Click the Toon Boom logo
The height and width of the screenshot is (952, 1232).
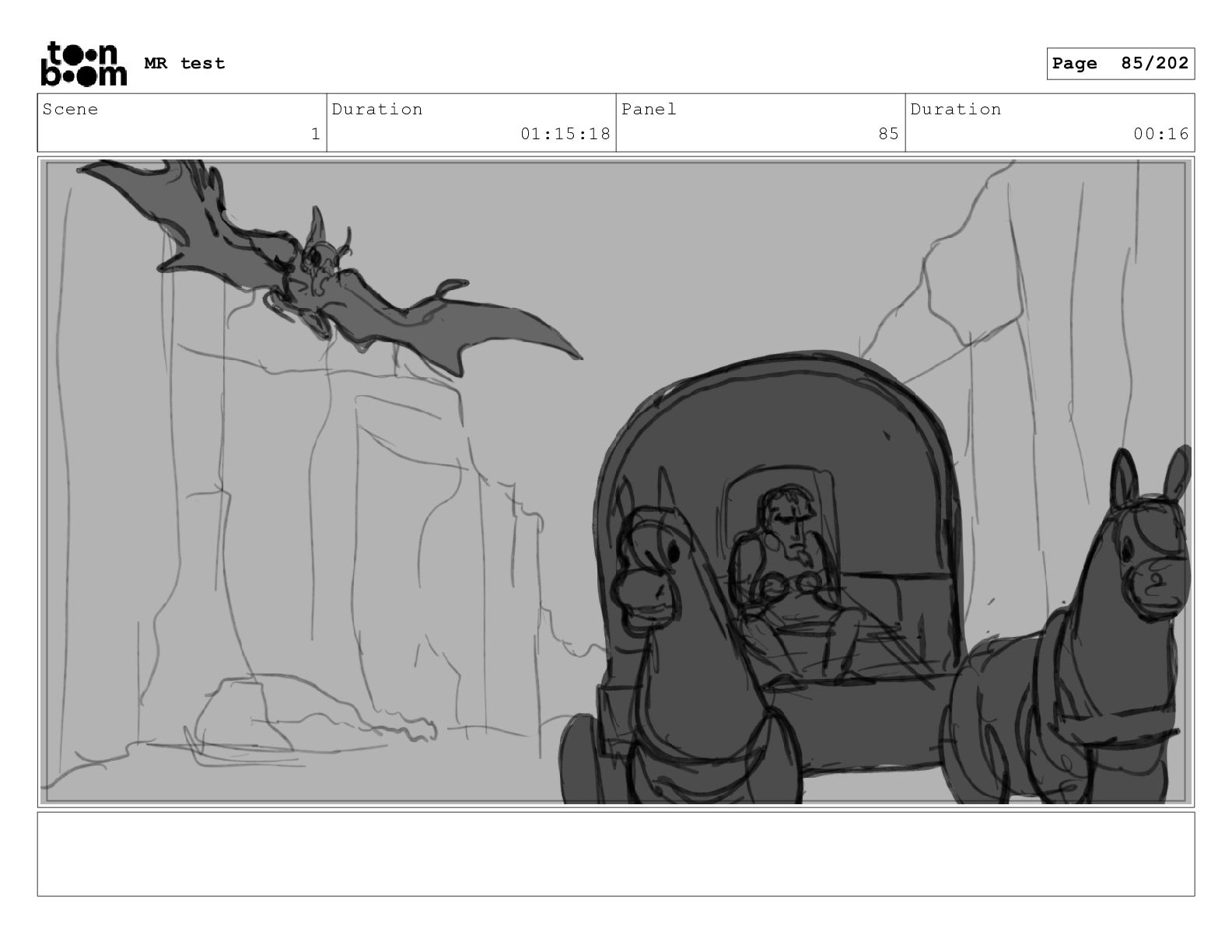click(x=83, y=64)
